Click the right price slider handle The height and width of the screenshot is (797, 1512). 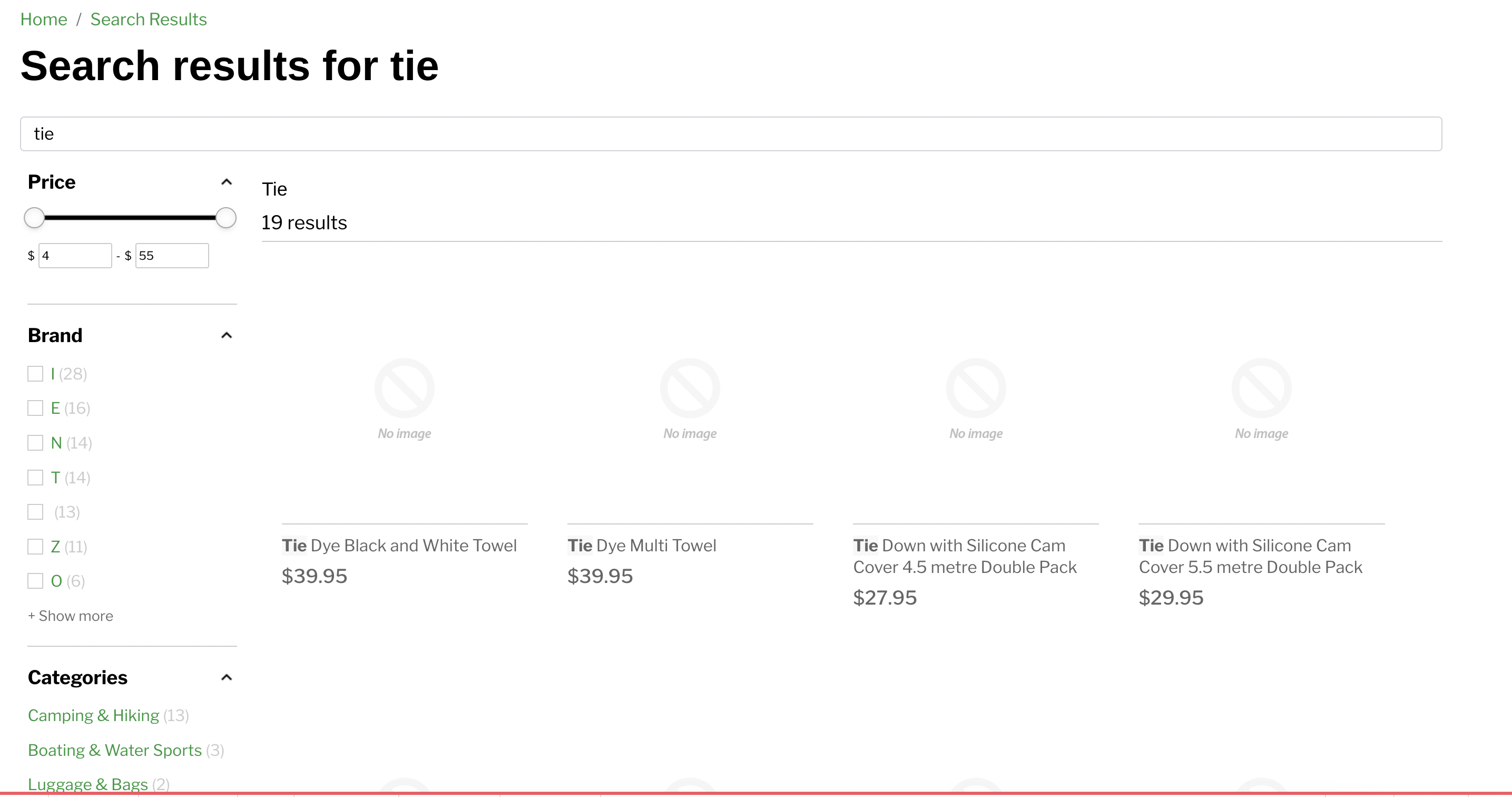click(x=226, y=218)
